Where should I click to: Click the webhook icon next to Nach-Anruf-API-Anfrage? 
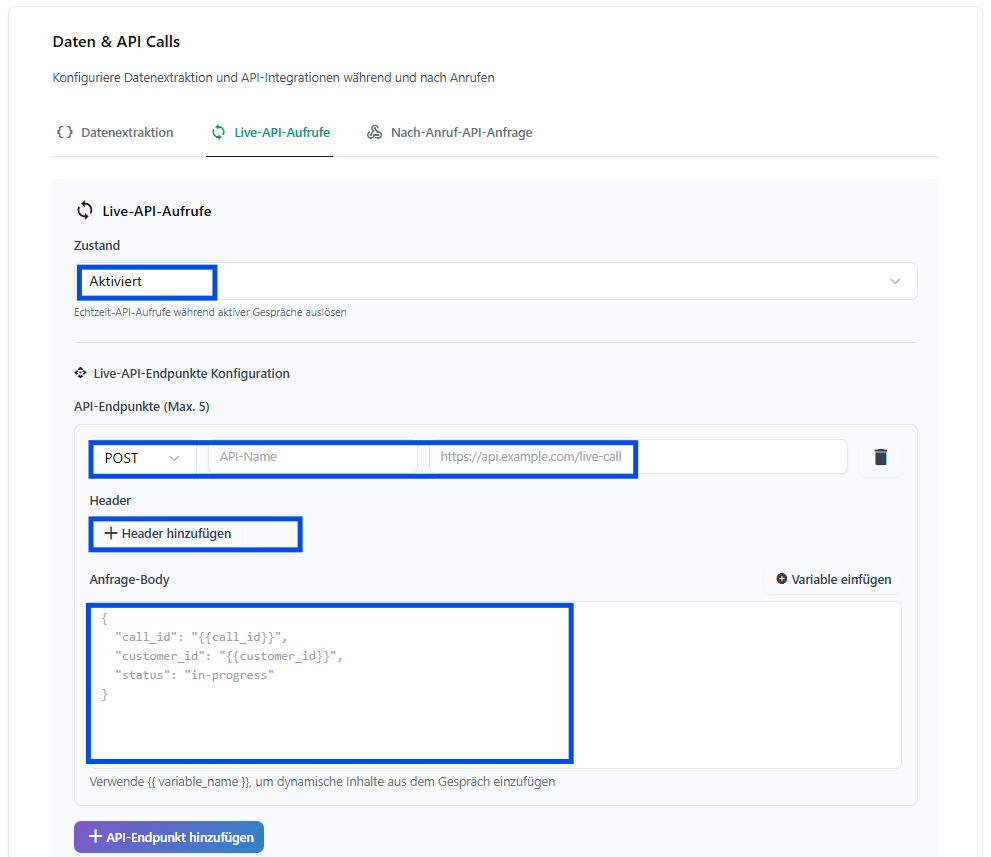click(375, 131)
